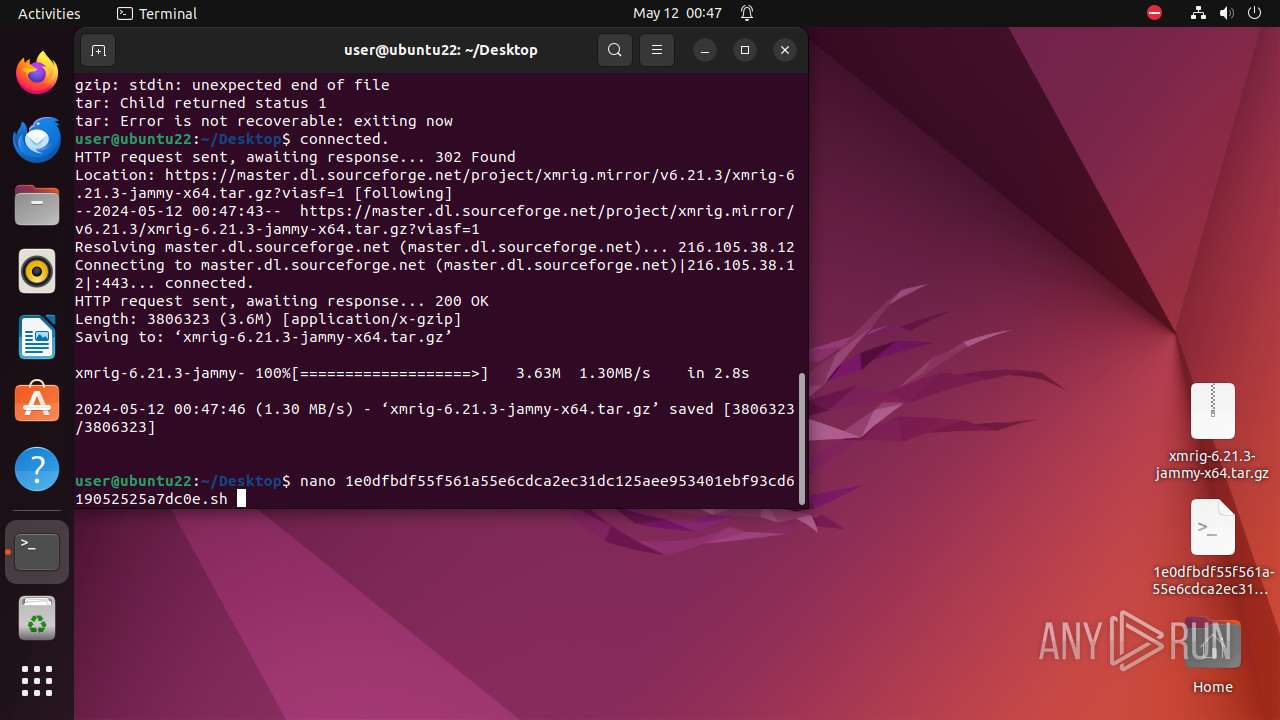Click 'Resolving master.dl.sourceforge.net' line
The height and width of the screenshot is (720, 1280).
pos(435,247)
